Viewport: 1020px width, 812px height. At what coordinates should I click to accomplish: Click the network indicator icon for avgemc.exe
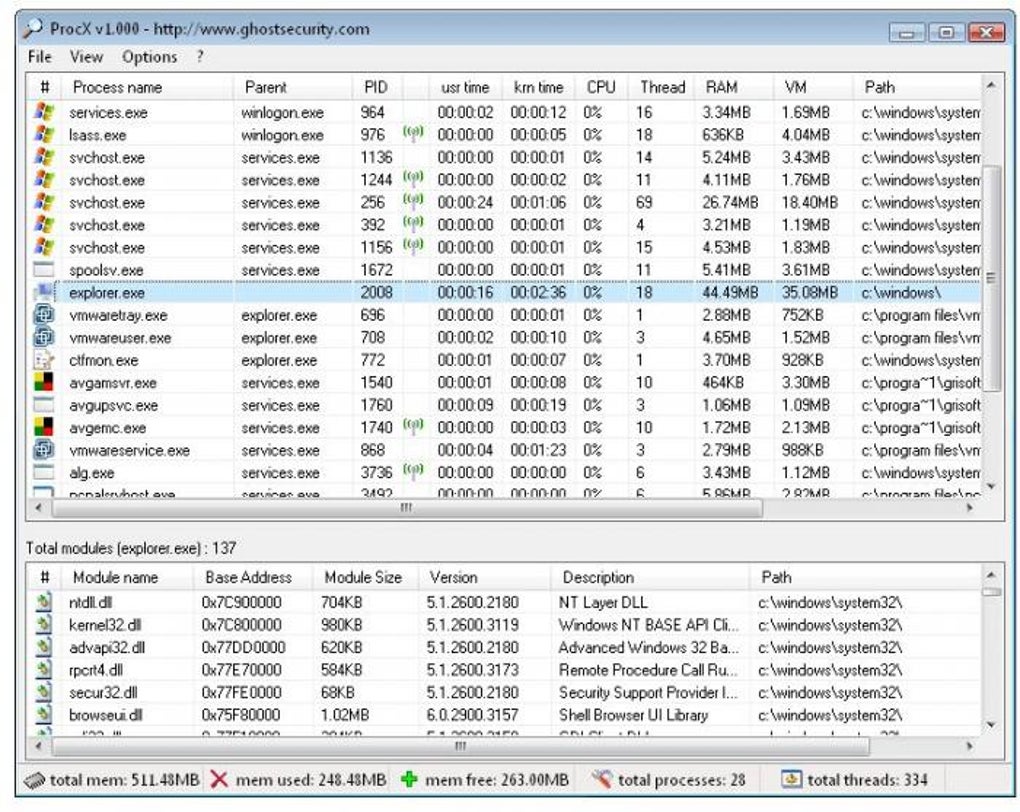413,426
